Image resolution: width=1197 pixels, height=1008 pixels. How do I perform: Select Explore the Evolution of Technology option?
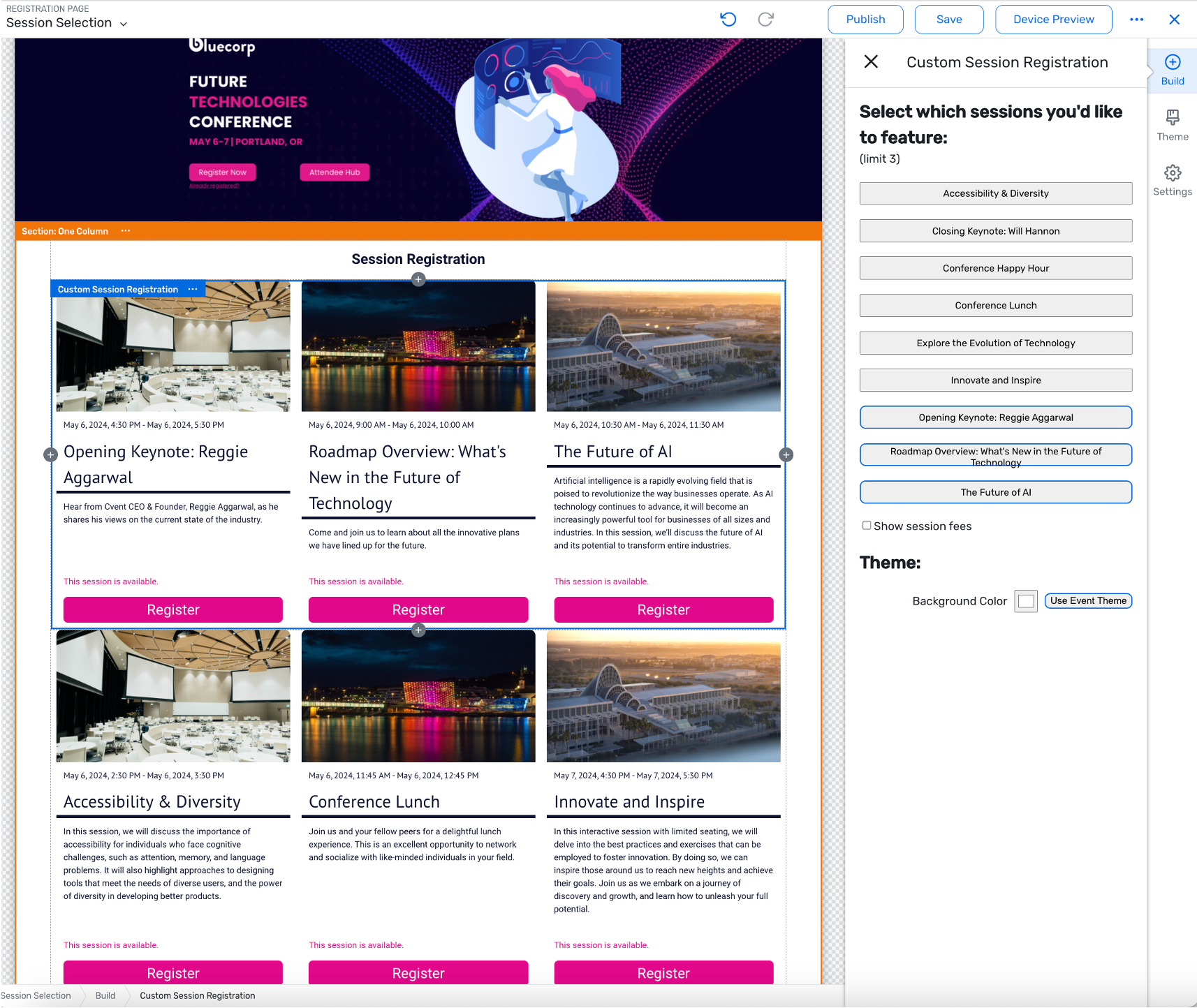[996, 343]
